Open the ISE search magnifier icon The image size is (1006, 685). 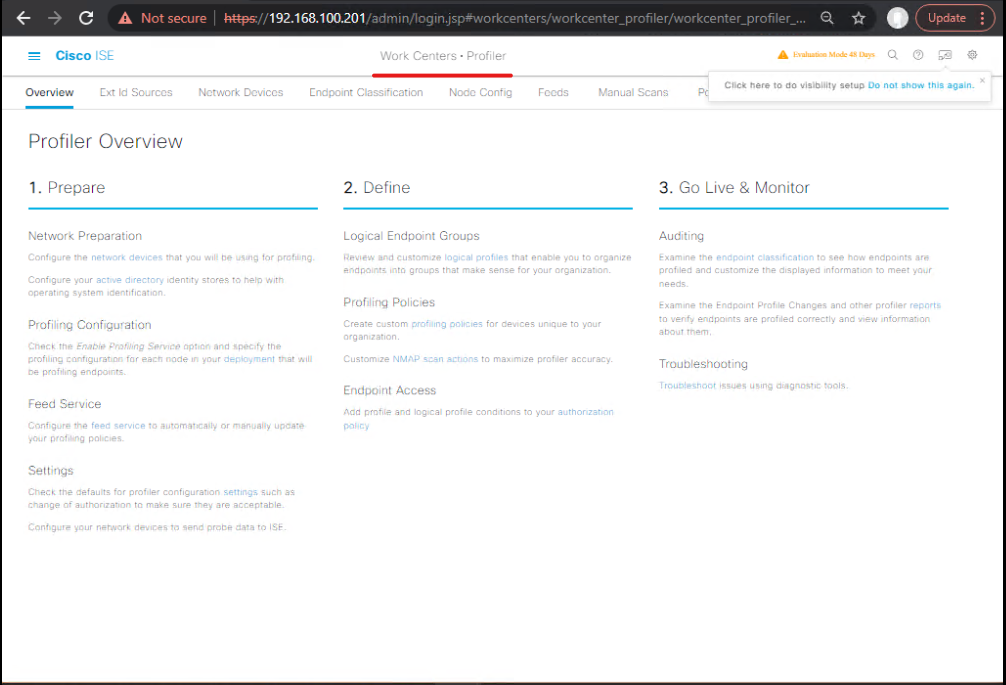tap(892, 55)
